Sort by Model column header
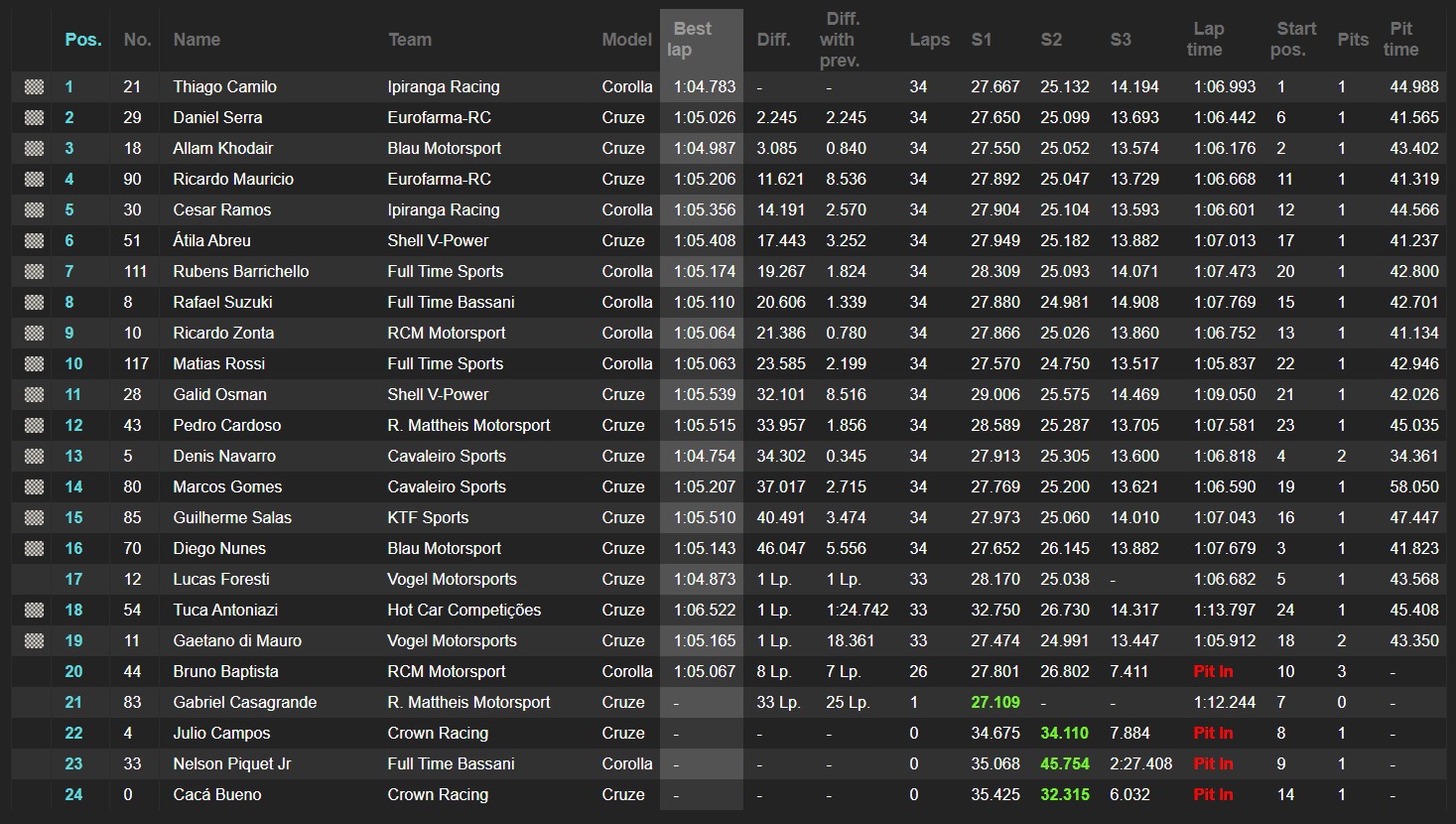The height and width of the screenshot is (824, 1456). coord(627,40)
